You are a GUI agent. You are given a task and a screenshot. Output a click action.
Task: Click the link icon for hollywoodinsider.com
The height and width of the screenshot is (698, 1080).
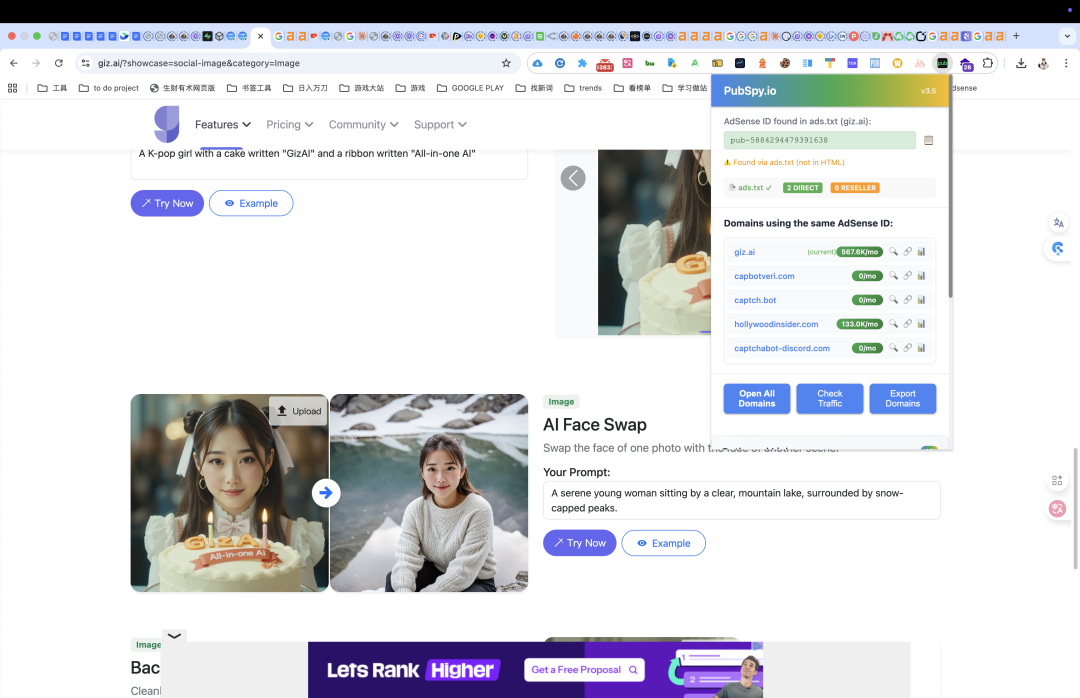908,324
